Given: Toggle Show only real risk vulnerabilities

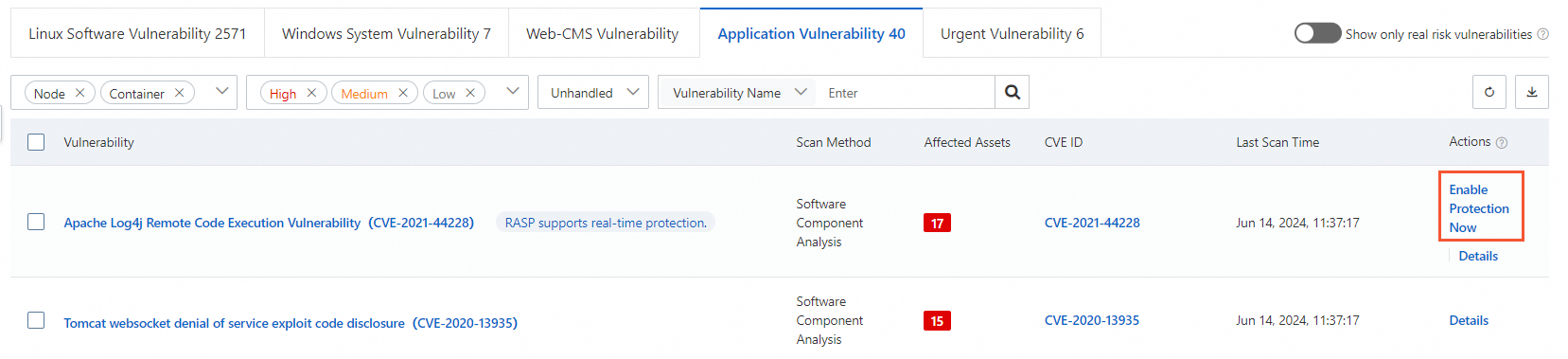Looking at the screenshot, I should click(x=1317, y=33).
